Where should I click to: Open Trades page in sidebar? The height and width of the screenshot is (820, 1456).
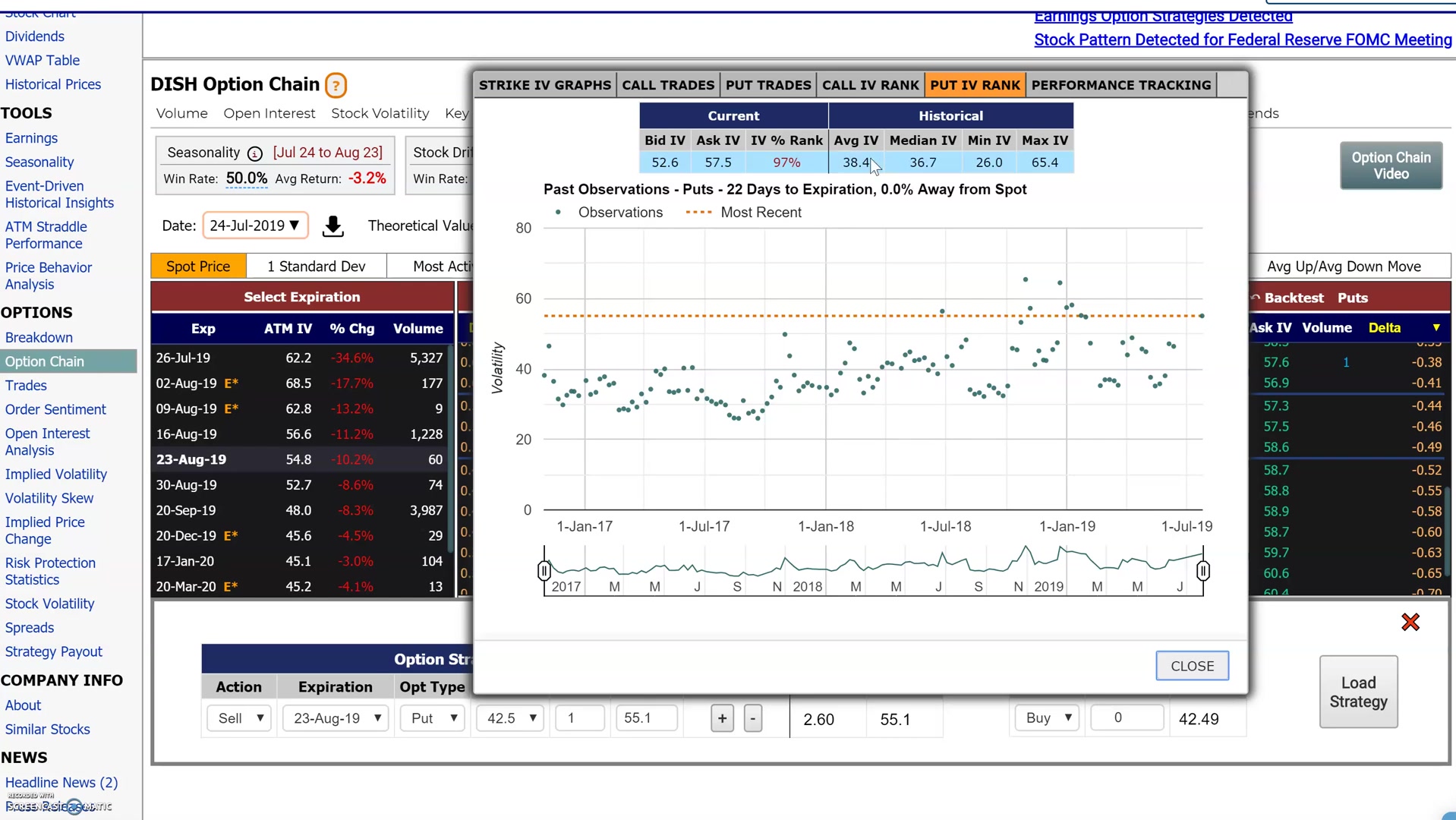(26, 386)
